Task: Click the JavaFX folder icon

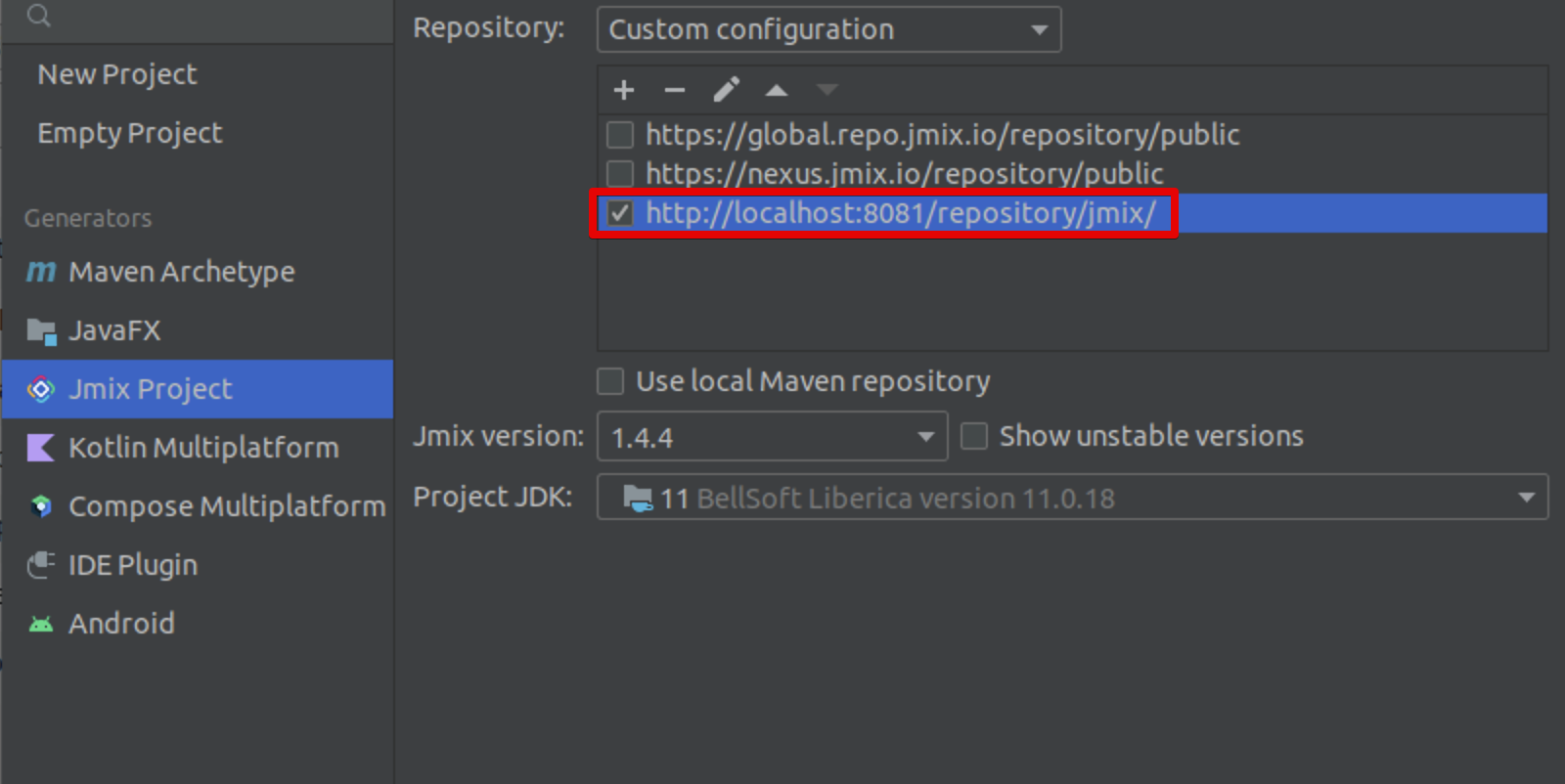Action: tap(41, 331)
